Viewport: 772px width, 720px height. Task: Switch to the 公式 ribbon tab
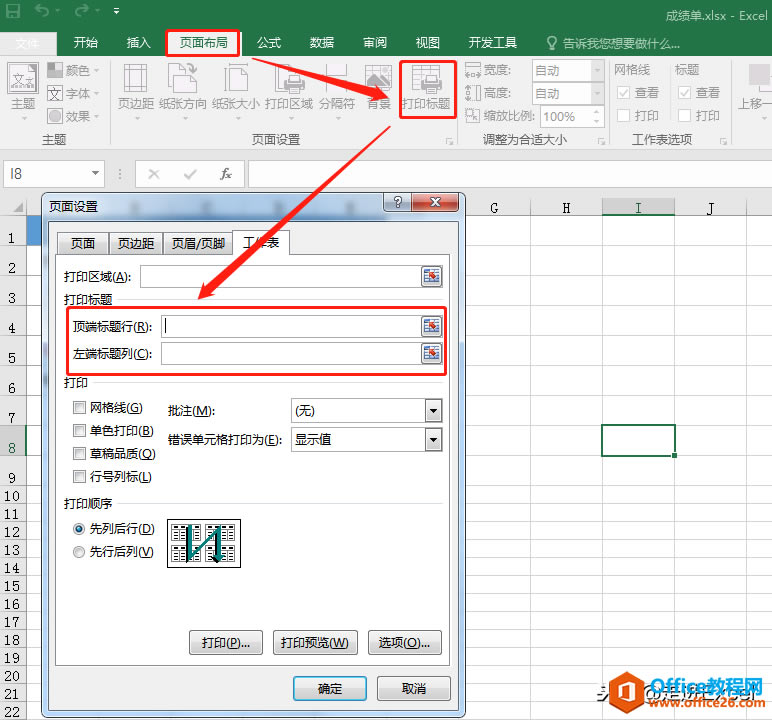click(269, 43)
